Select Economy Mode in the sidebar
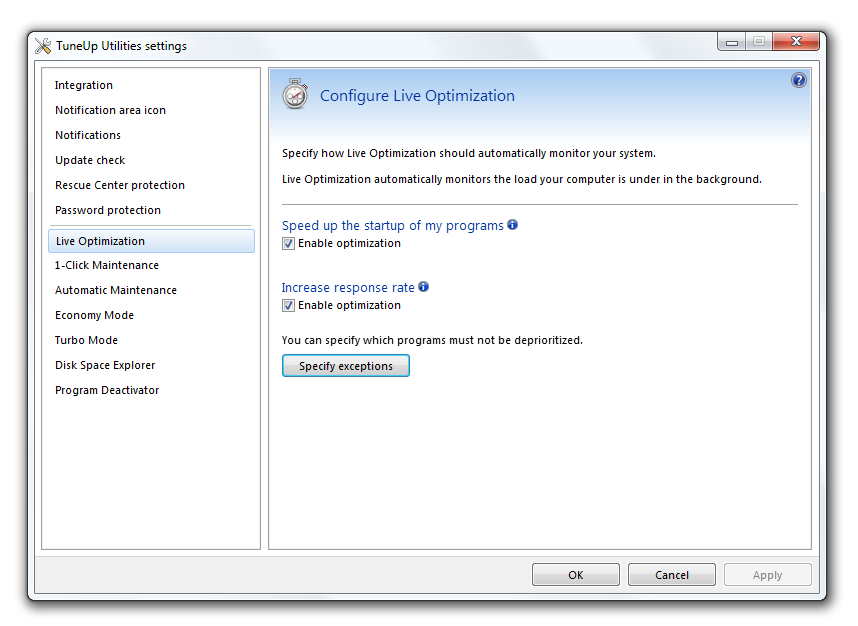 94,316
